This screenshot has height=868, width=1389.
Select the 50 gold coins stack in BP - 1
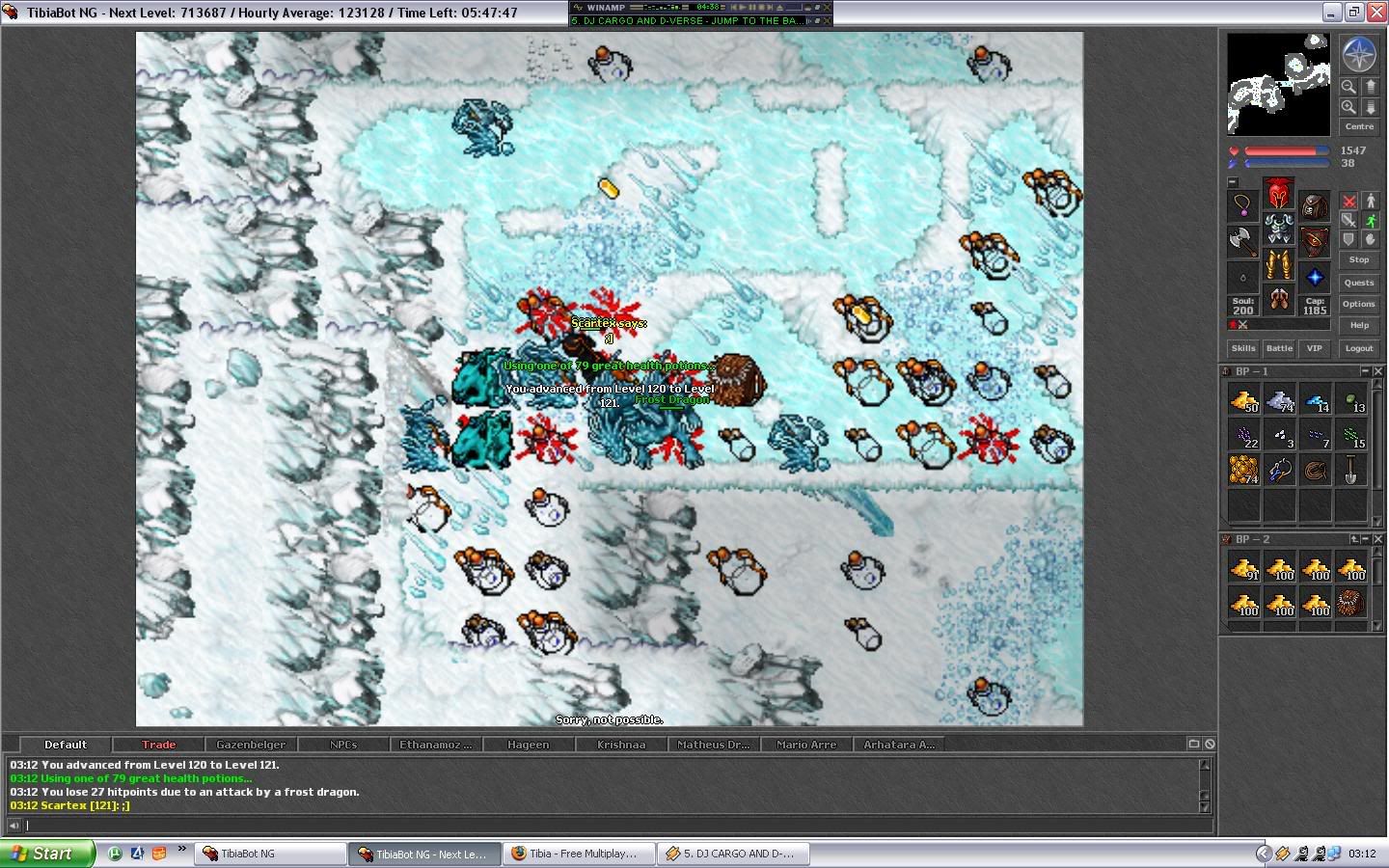(1243, 399)
